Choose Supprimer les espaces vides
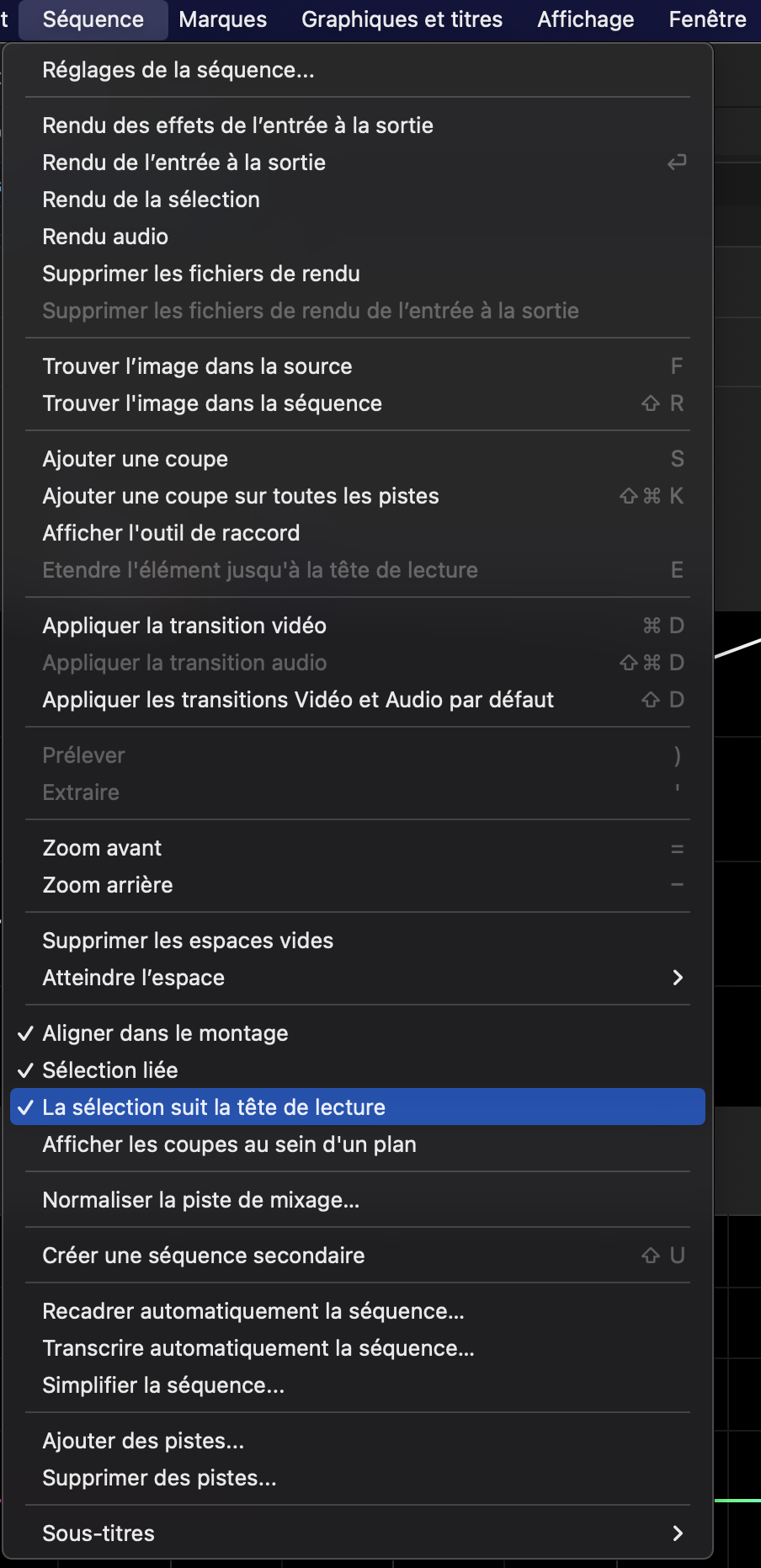The image size is (761, 1568). (x=188, y=940)
